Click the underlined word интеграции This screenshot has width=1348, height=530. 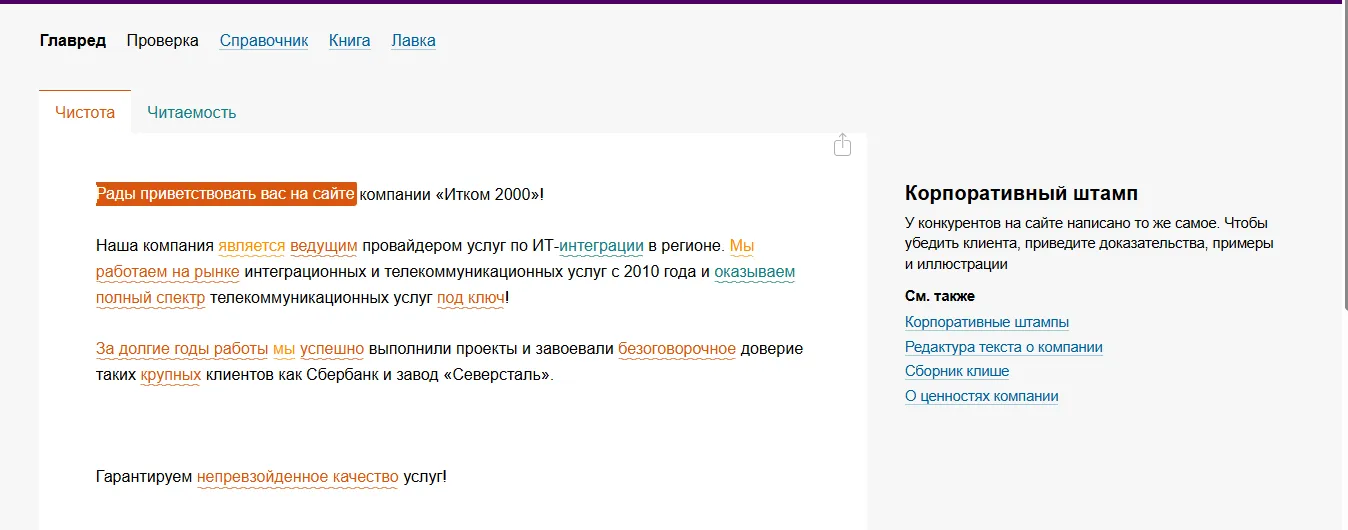pos(601,245)
